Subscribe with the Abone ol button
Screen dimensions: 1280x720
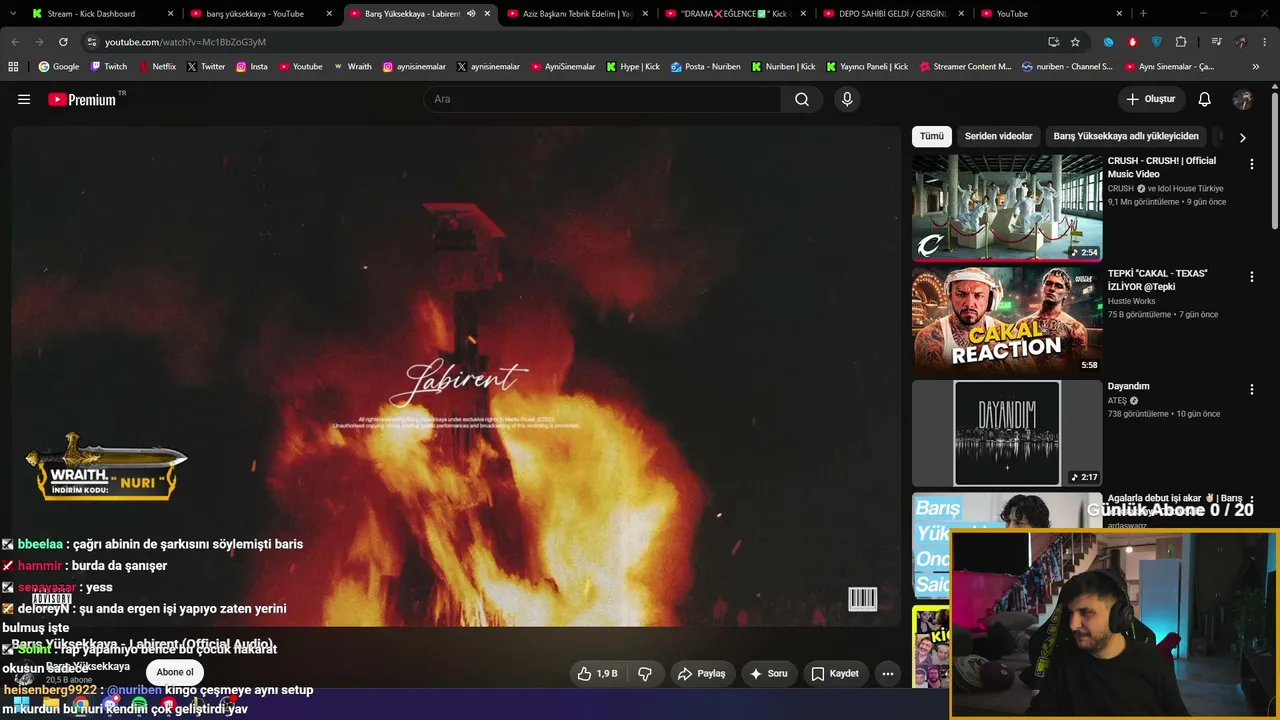175,672
